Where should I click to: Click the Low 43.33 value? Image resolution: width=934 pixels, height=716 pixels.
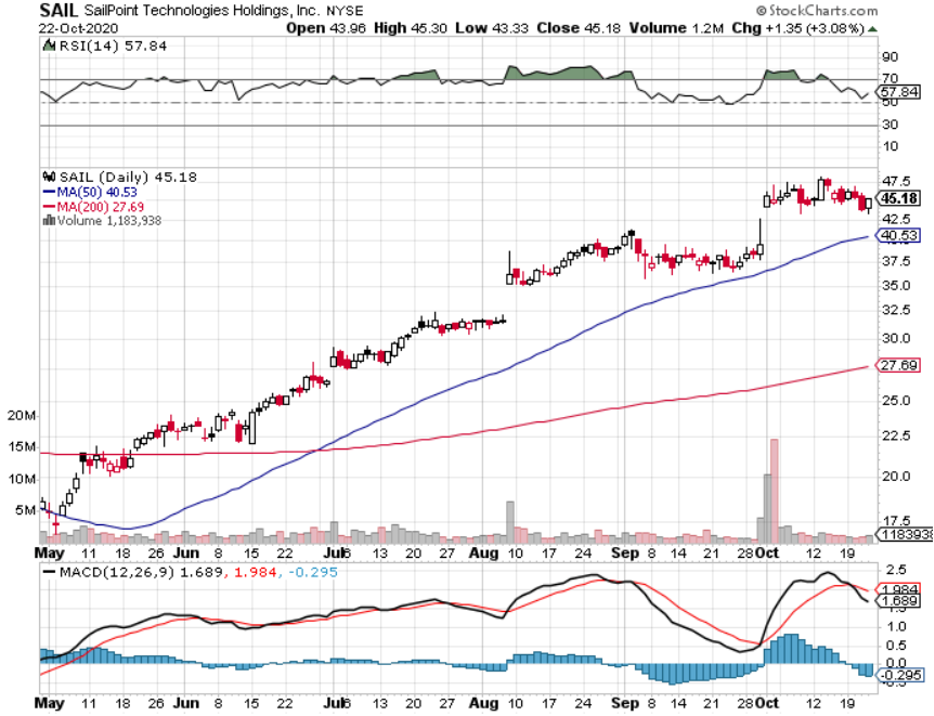(491, 28)
